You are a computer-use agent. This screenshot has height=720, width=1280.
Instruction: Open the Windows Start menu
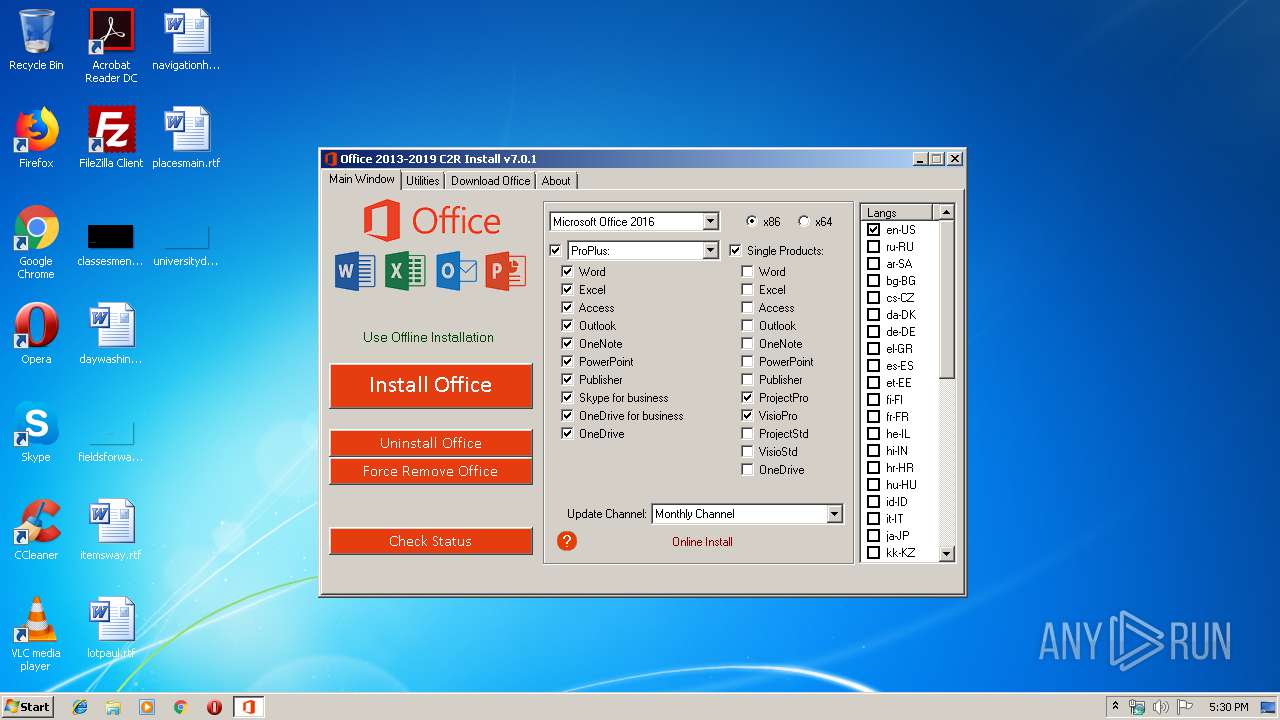pos(28,707)
